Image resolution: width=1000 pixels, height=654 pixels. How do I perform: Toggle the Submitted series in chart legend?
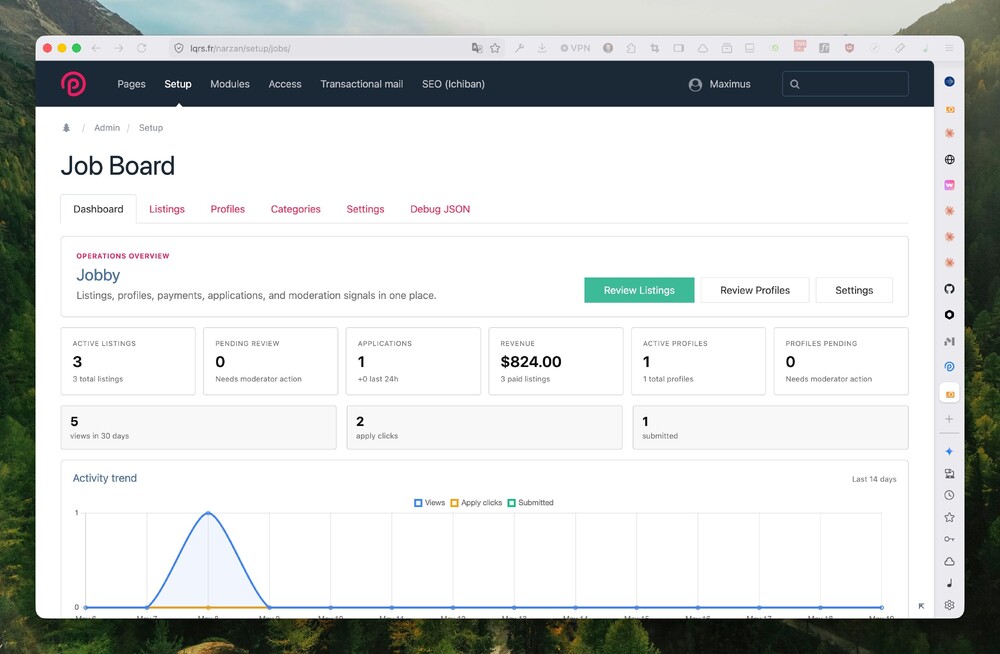pos(530,503)
